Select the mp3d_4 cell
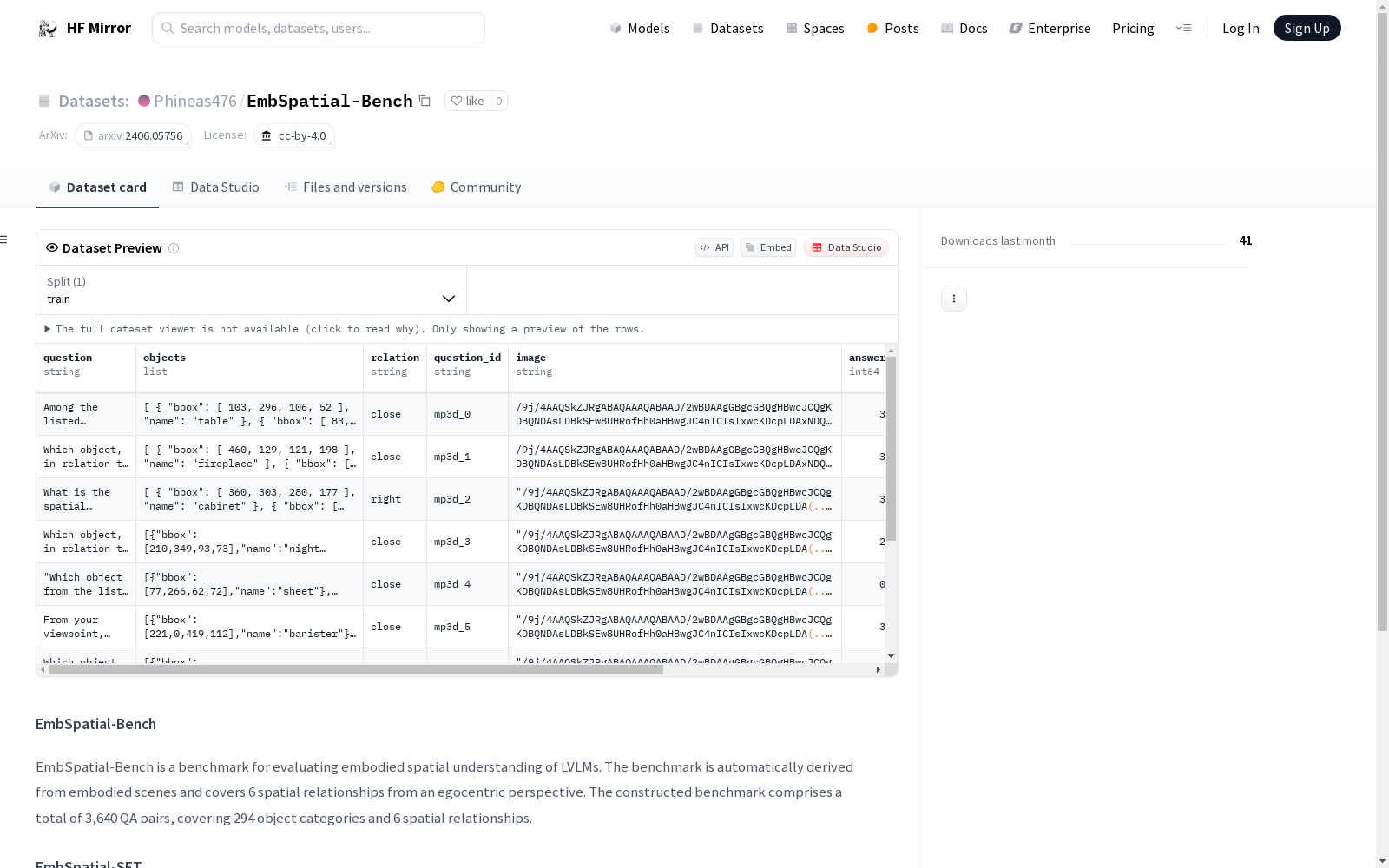The height and width of the screenshot is (868, 1389). [x=467, y=584]
